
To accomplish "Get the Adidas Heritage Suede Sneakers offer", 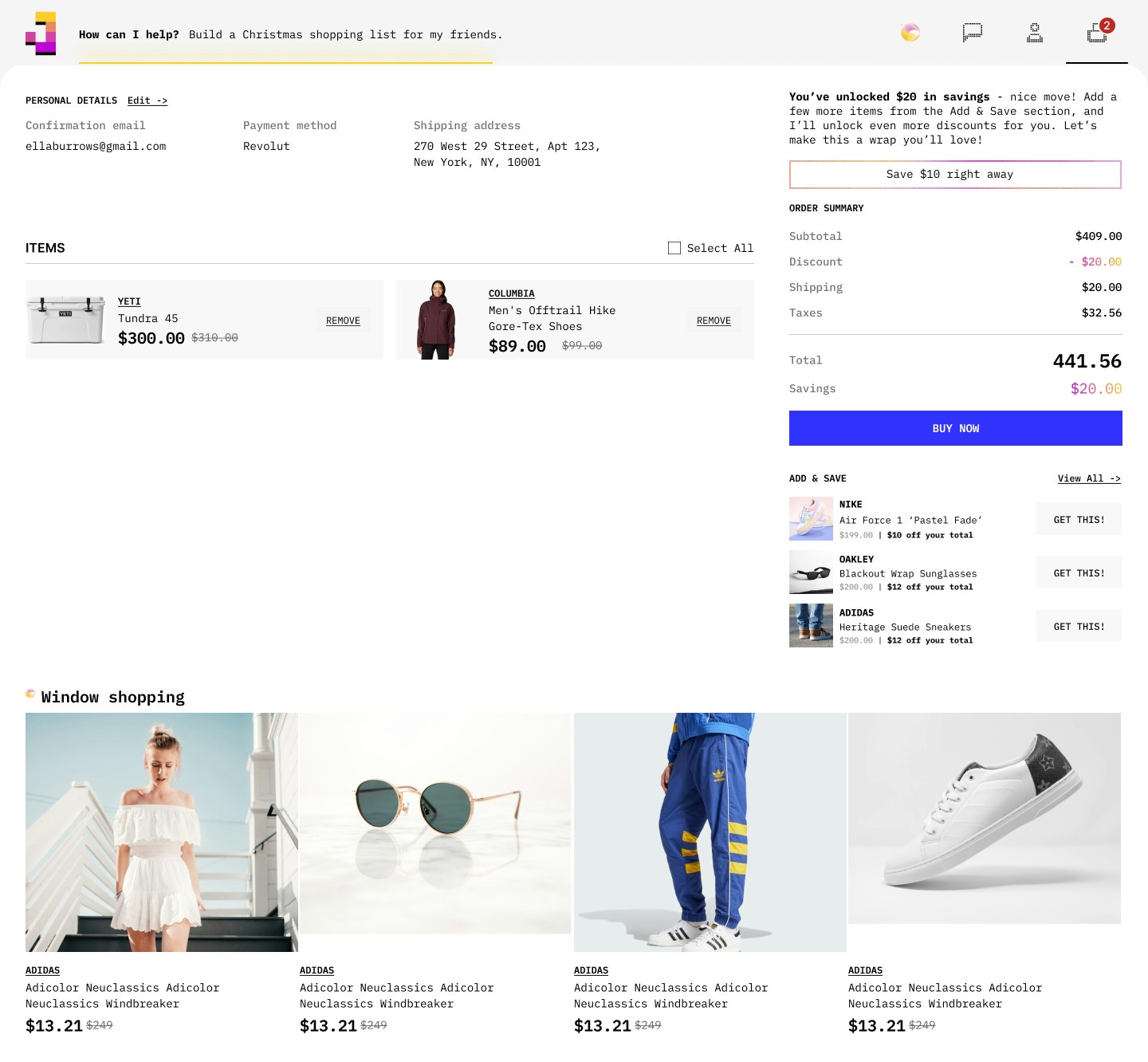I will click(x=1079, y=626).
